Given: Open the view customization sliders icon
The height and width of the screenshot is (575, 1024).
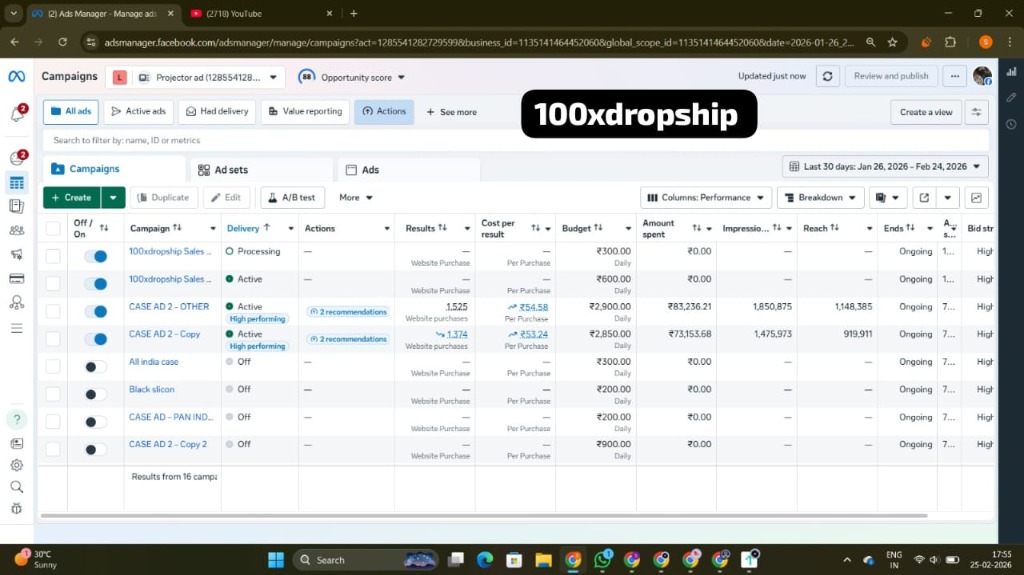Looking at the screenshot, I should pos(976,112).
